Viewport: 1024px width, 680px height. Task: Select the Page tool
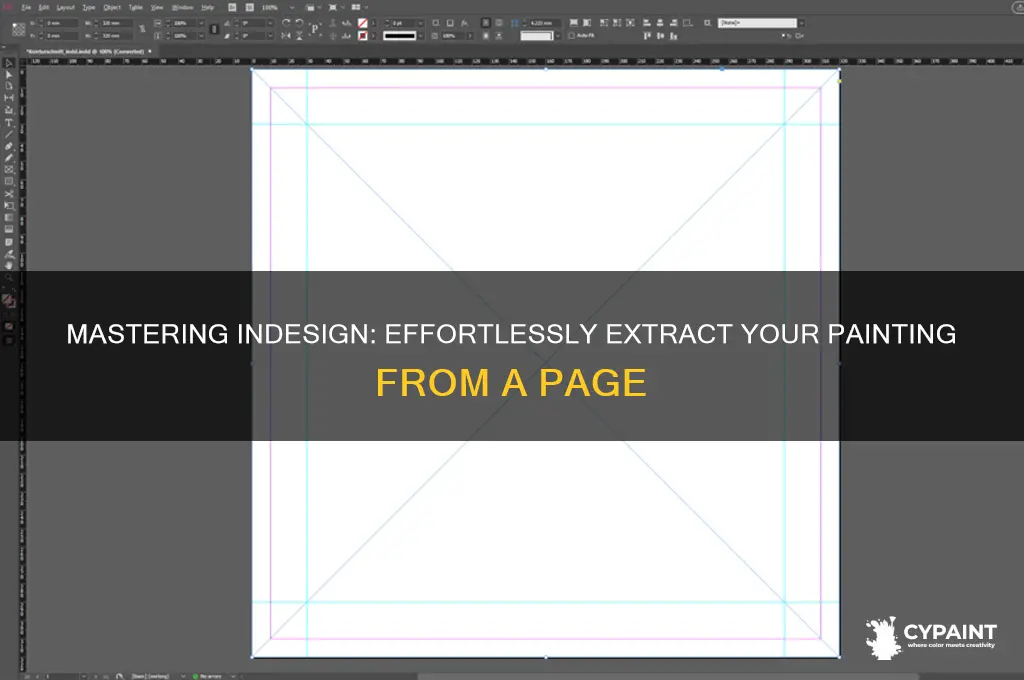click(9, 86)
